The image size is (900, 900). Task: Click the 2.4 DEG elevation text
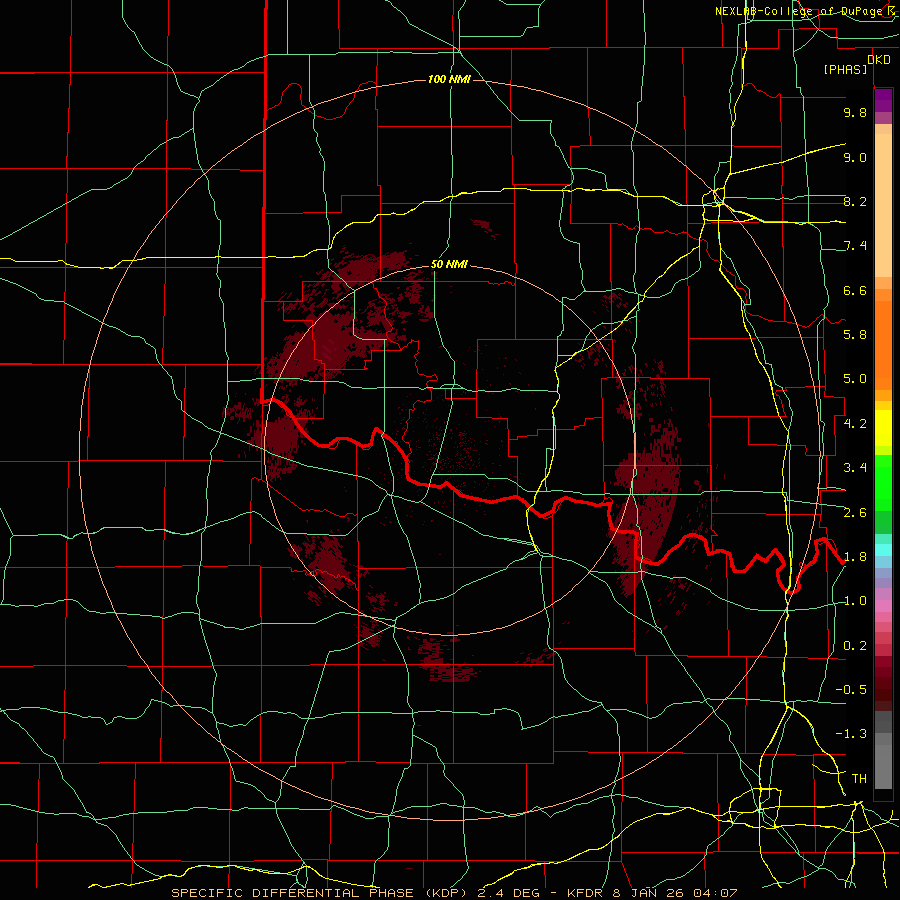tap(509, 893)
